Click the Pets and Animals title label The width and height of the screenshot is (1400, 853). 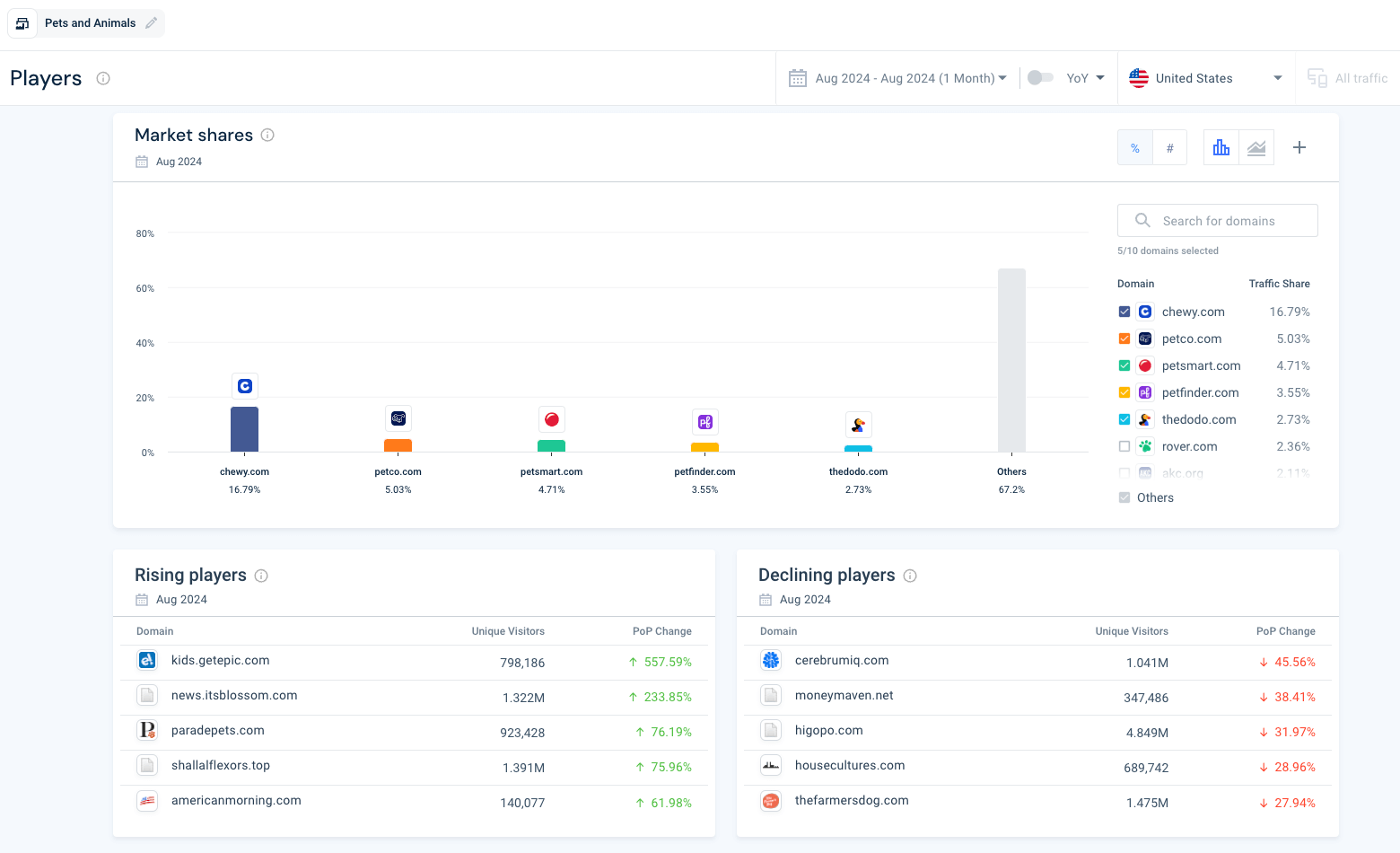(91, 23)
